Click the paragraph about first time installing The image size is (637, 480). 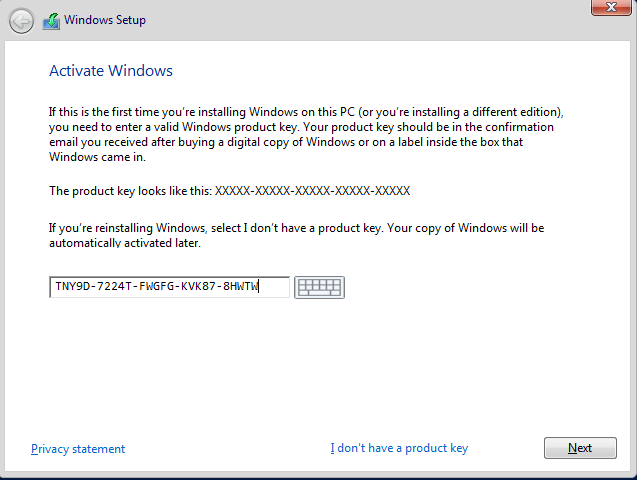pos(306,134)
